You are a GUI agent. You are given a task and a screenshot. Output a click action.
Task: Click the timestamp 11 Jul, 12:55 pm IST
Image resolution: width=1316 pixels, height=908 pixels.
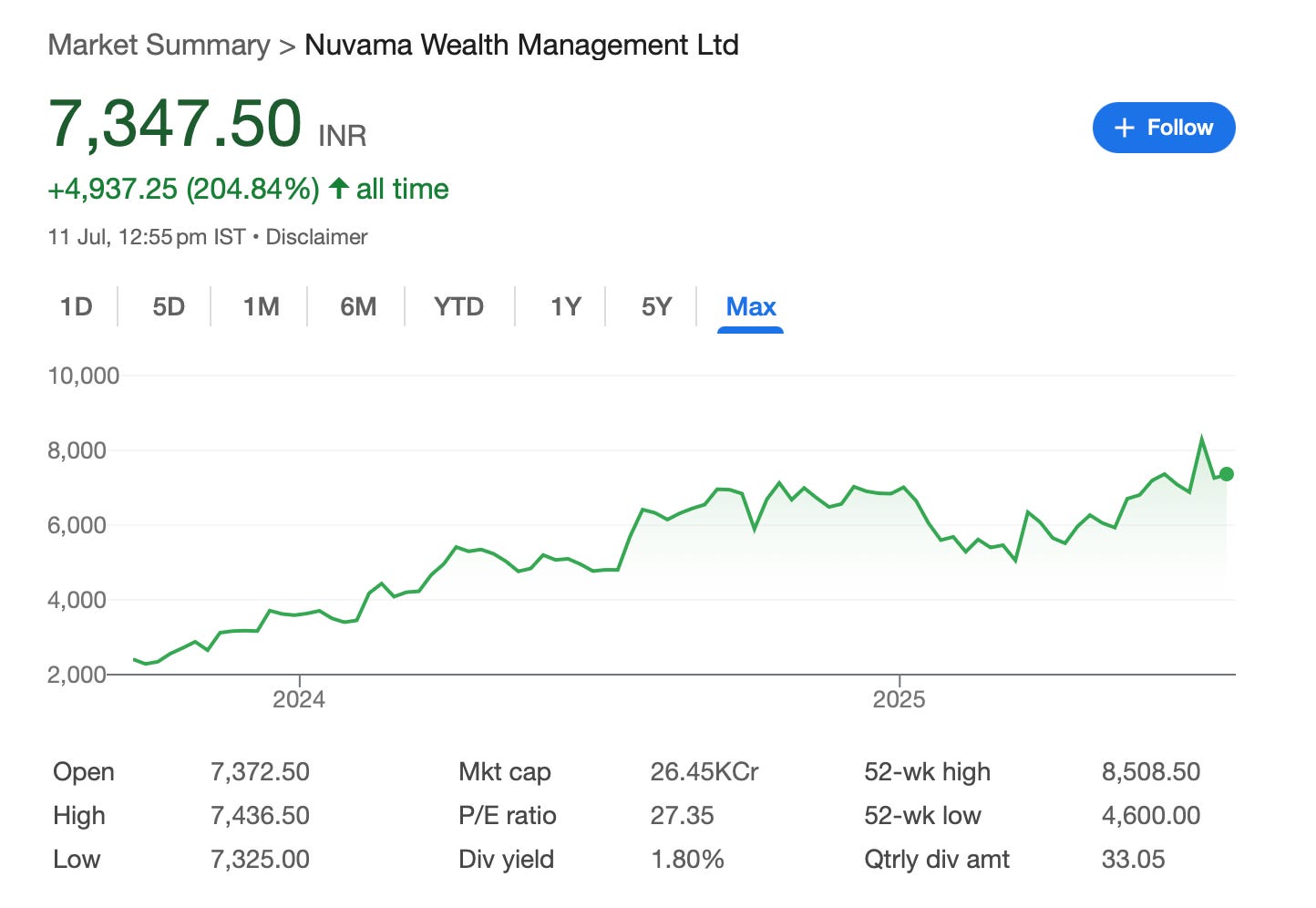click(147, 237)
